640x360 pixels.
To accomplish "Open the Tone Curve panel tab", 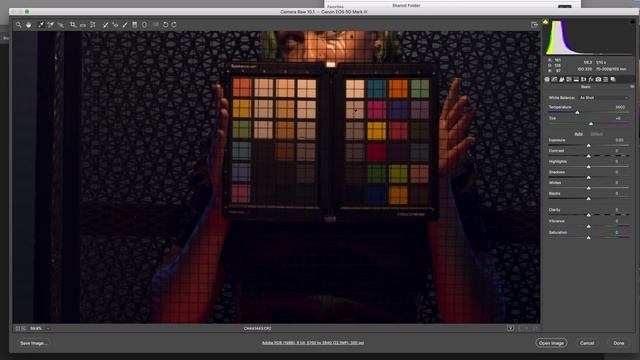I will (554, 79).
